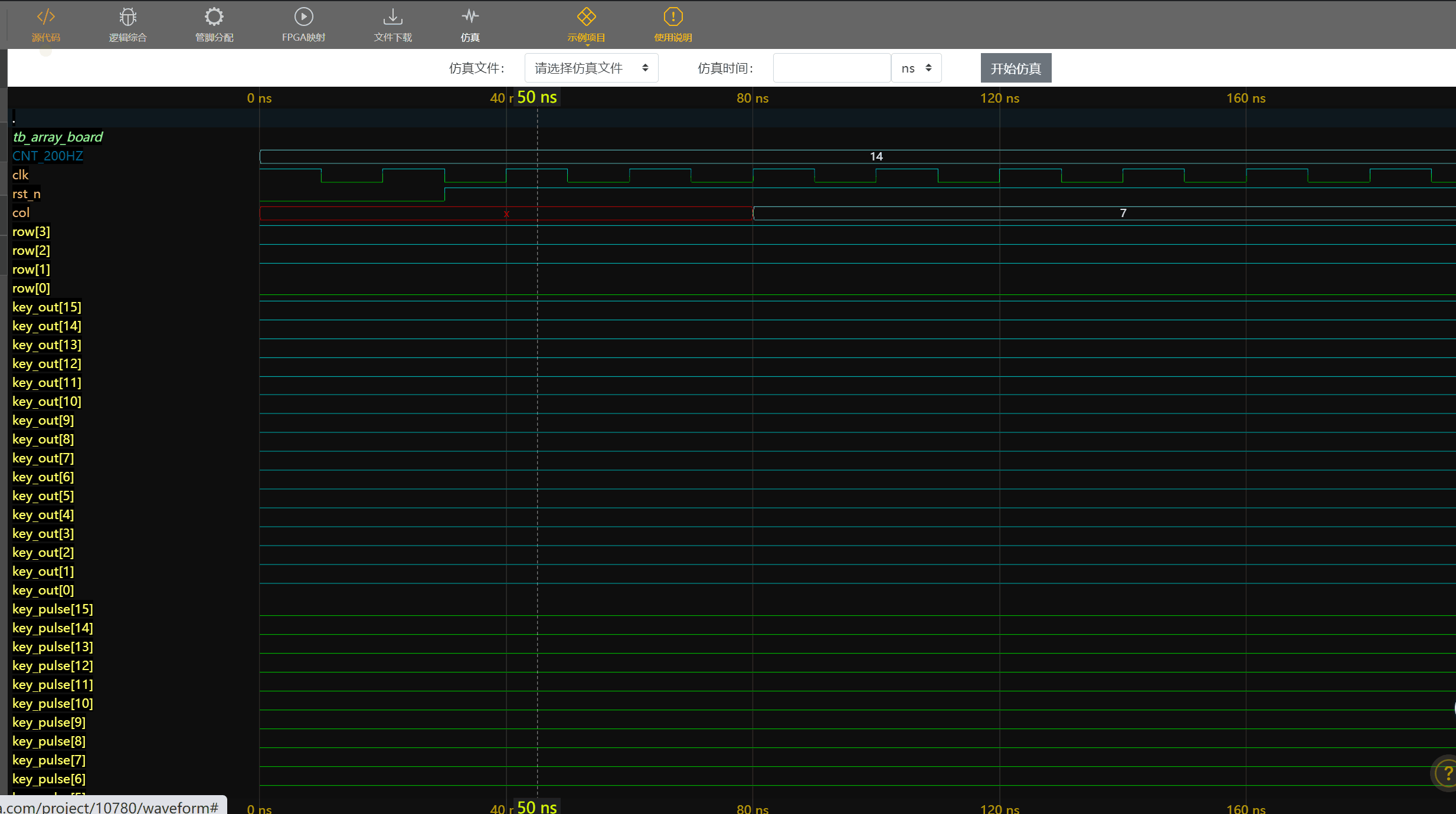This screenshot has height=814, width=1456.
Task: Open the 文件下载 download icon
Action: [392, 18]
